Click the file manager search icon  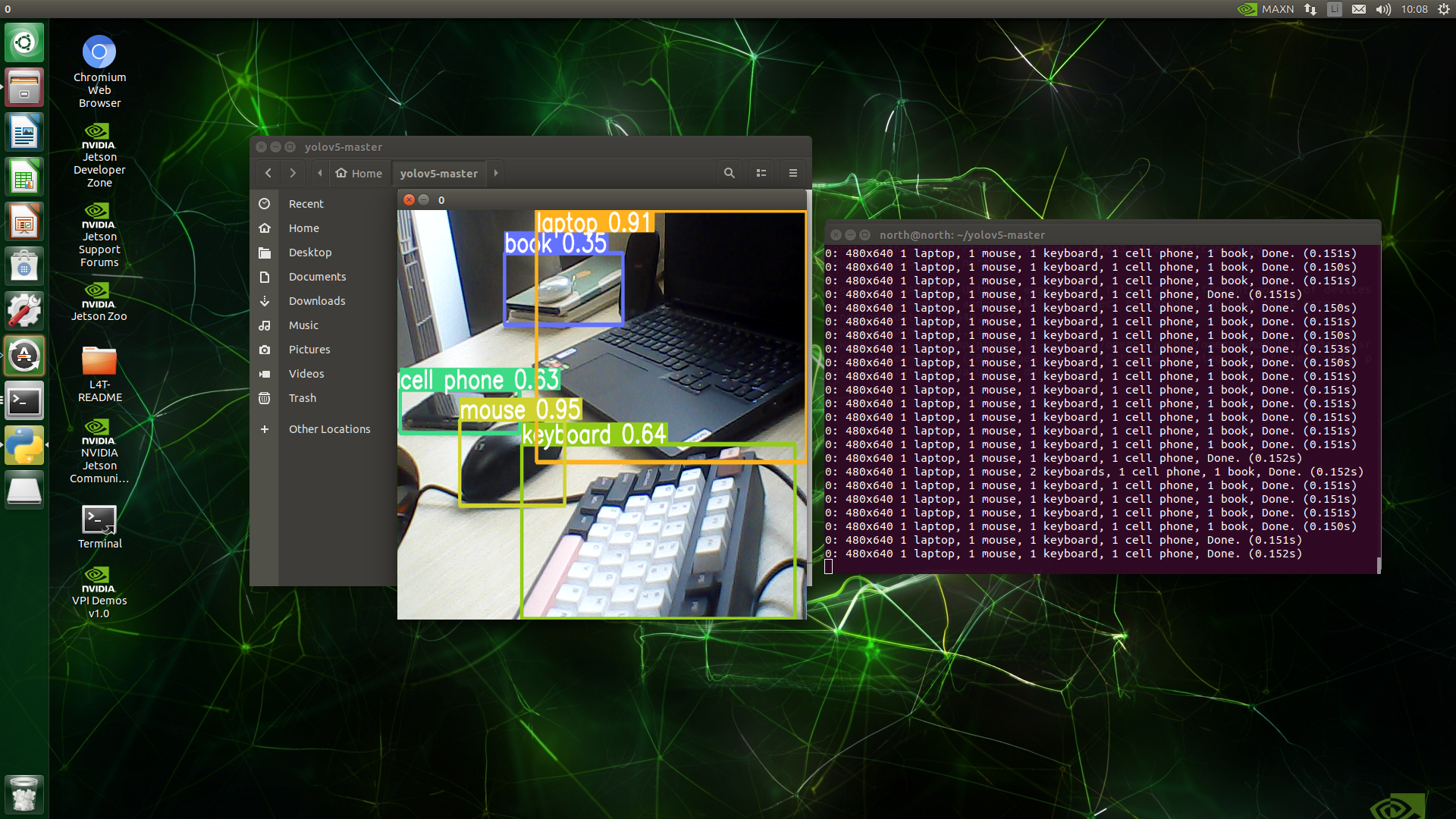click(x=729, y=173)
